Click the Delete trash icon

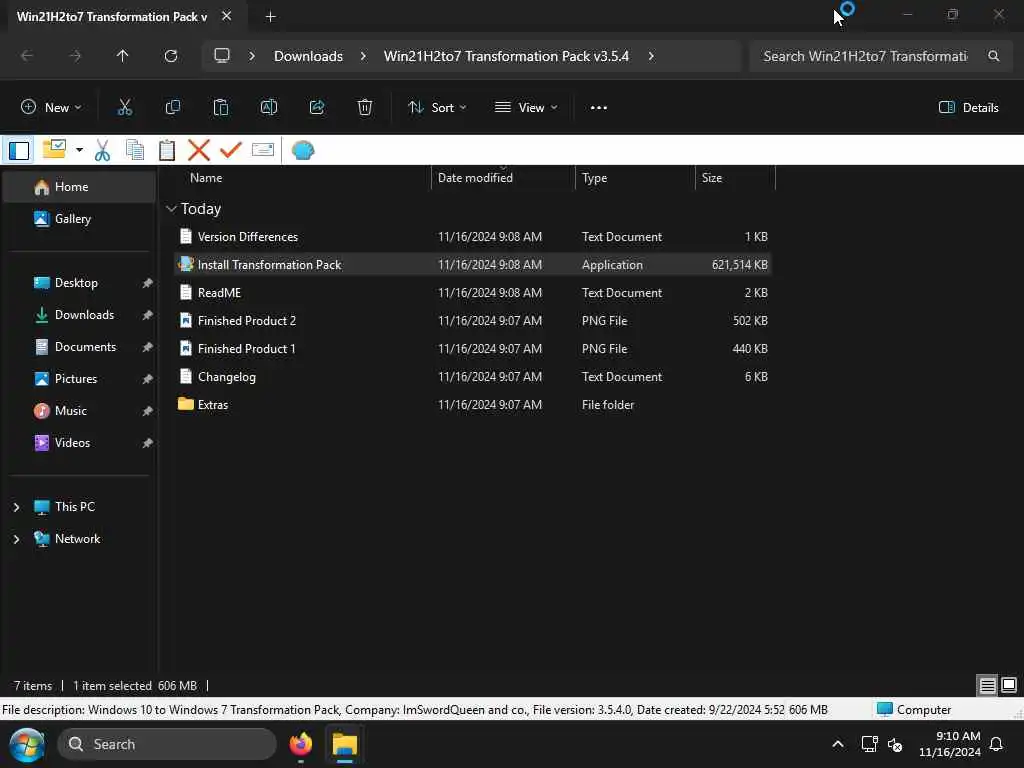pos(365,108)
